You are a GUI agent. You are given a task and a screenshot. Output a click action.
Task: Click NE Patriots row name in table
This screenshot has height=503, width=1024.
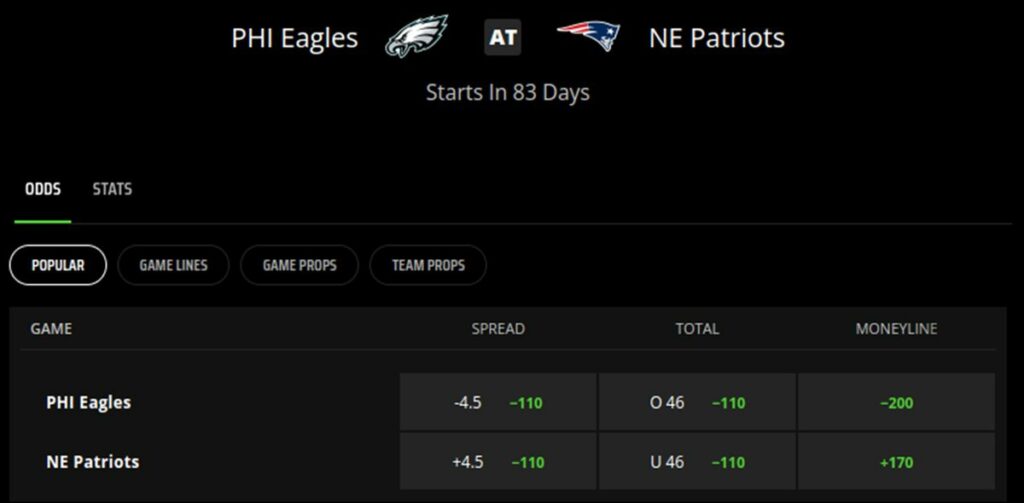(93, 462)
